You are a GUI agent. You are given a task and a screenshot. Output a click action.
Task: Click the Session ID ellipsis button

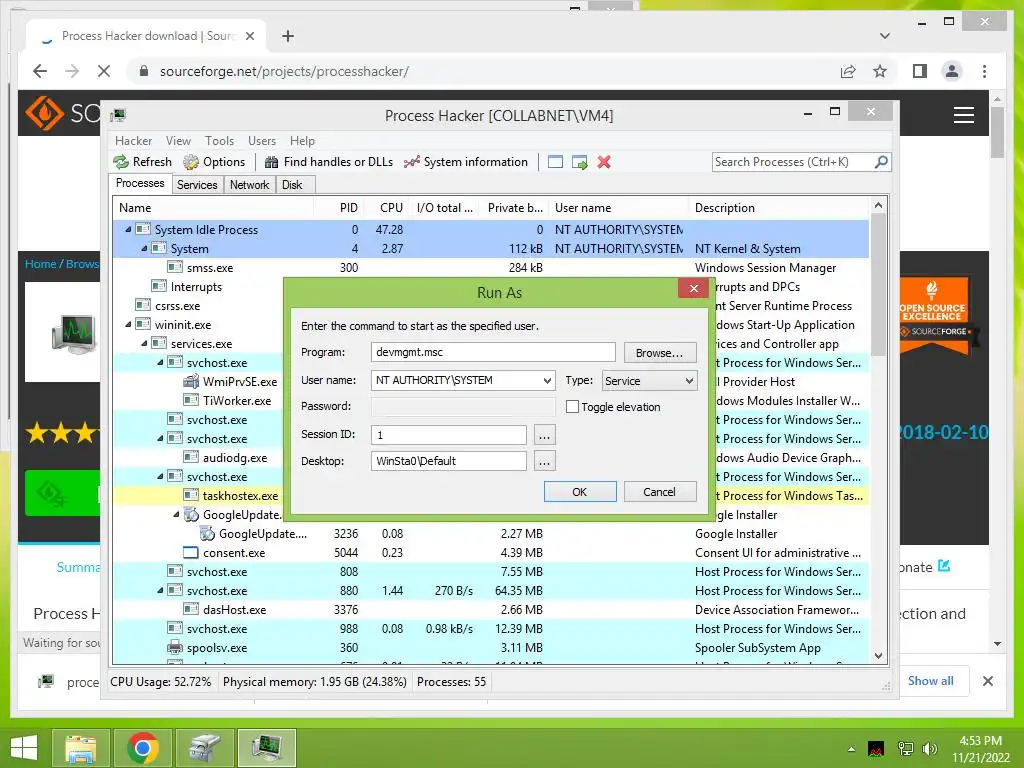(x=545, y=435)
